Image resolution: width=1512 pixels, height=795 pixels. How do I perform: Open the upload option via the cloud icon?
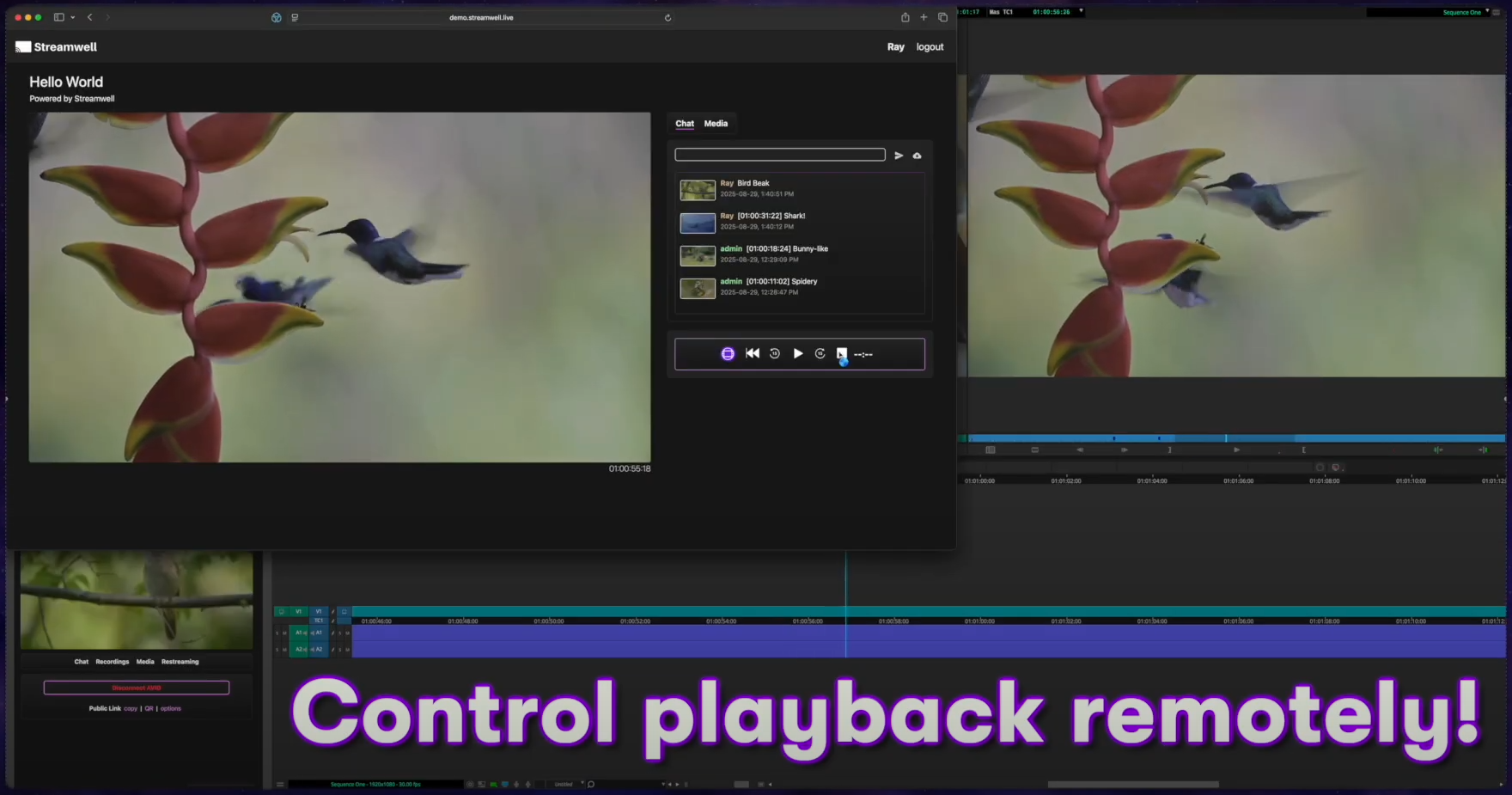click(917, 156)
